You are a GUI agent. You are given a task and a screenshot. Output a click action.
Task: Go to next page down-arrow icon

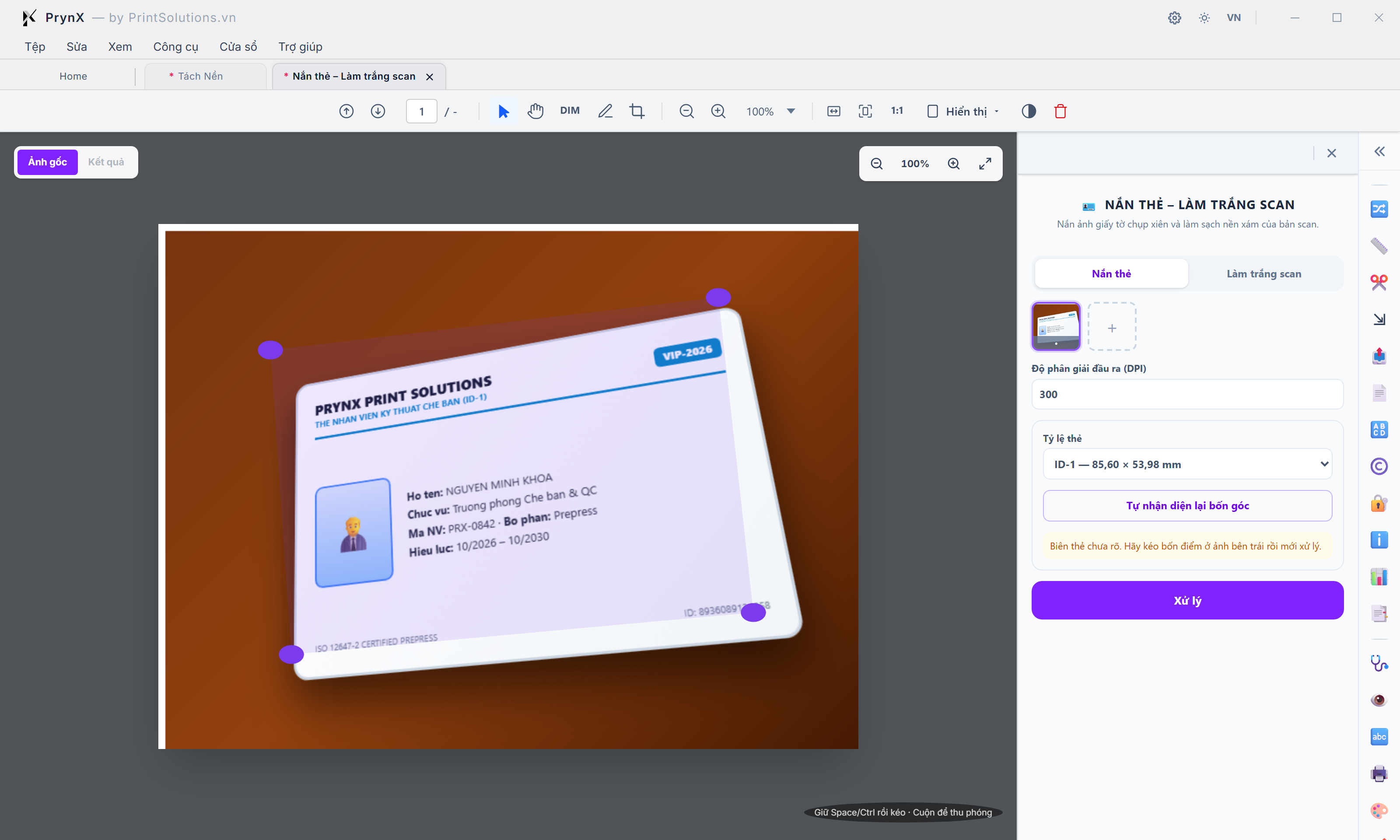[378, 111]
